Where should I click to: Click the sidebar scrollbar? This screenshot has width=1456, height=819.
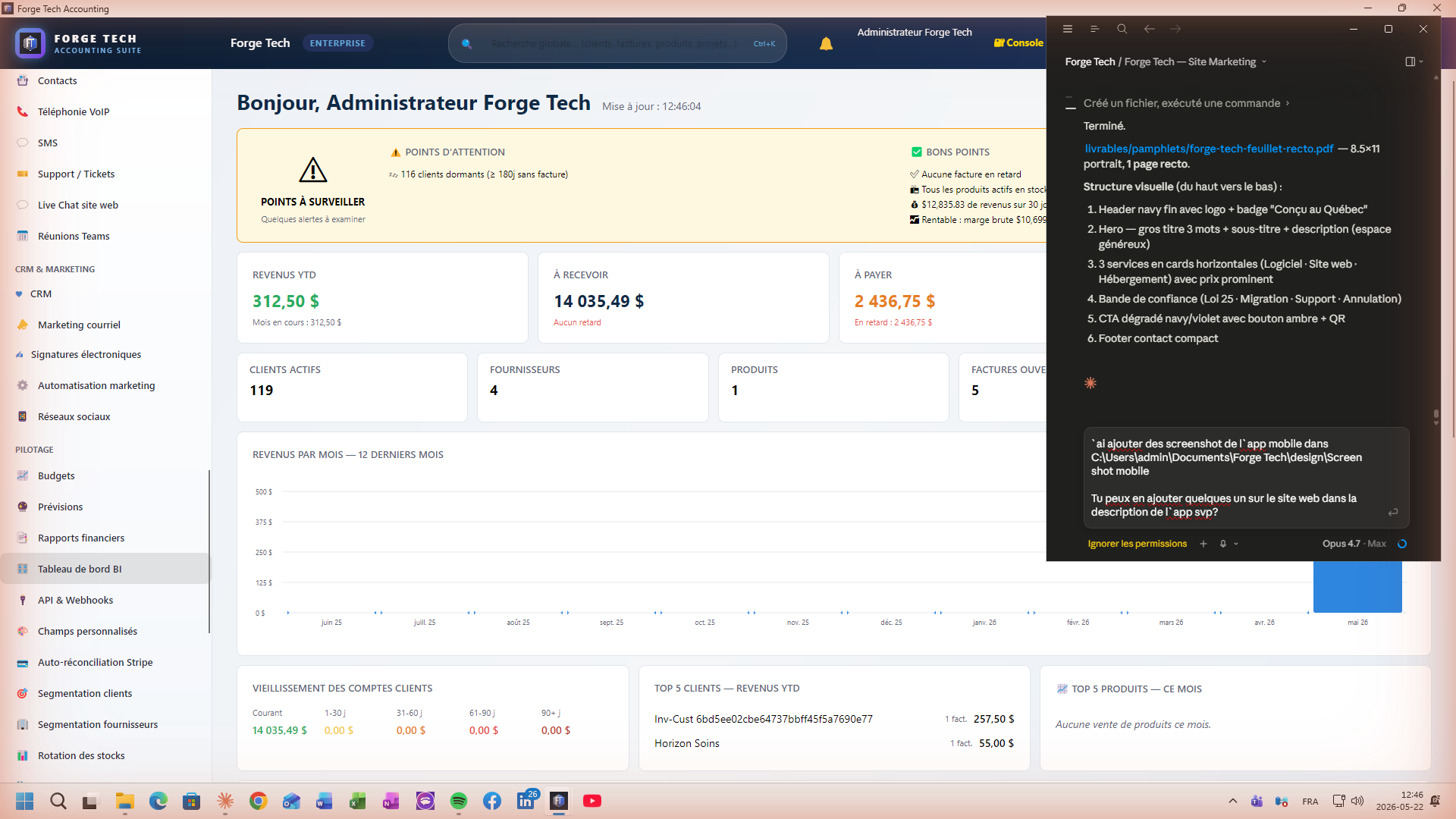[209, 551]
